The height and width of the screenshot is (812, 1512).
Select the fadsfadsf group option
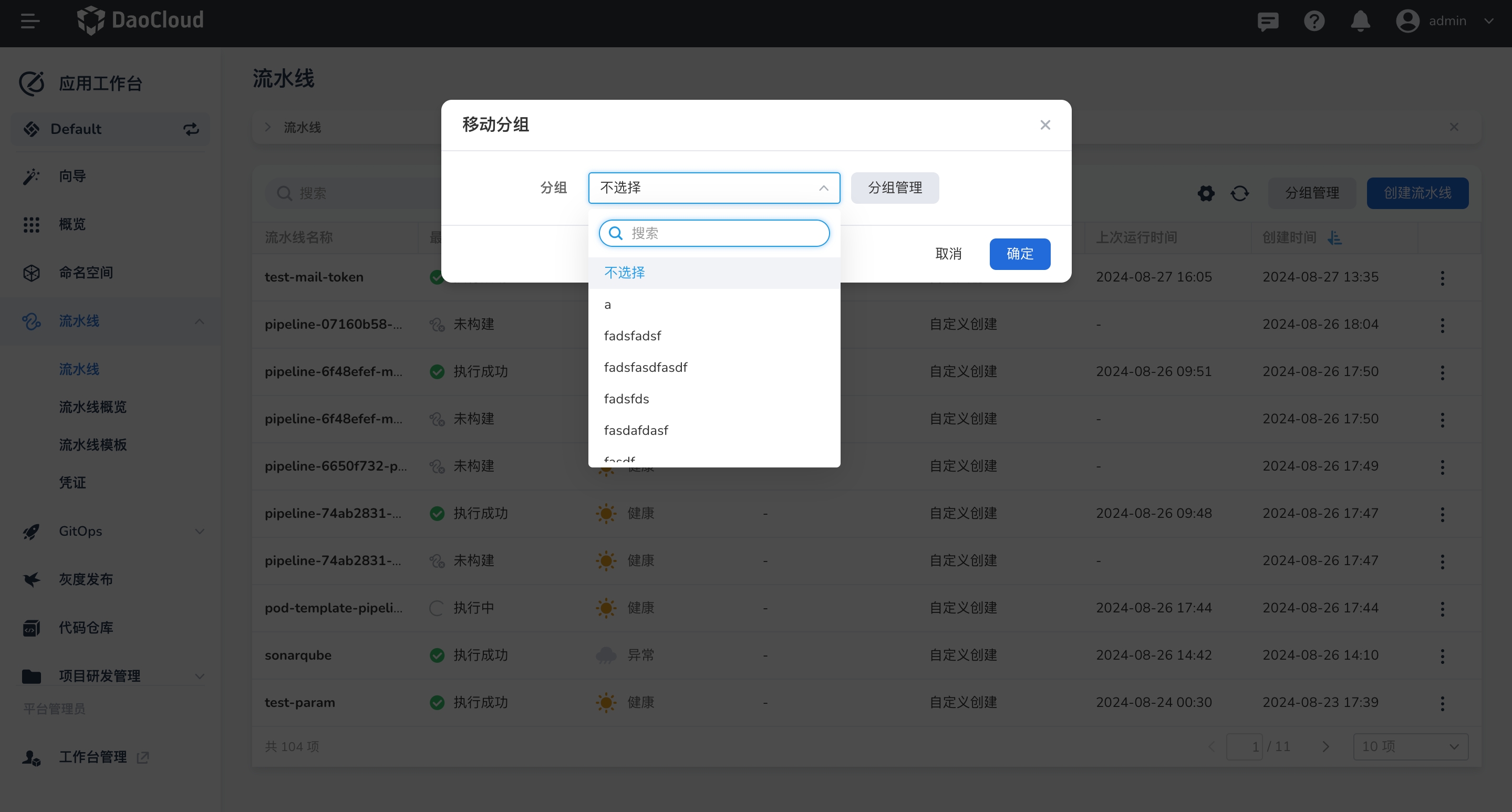tap(632, 336)
